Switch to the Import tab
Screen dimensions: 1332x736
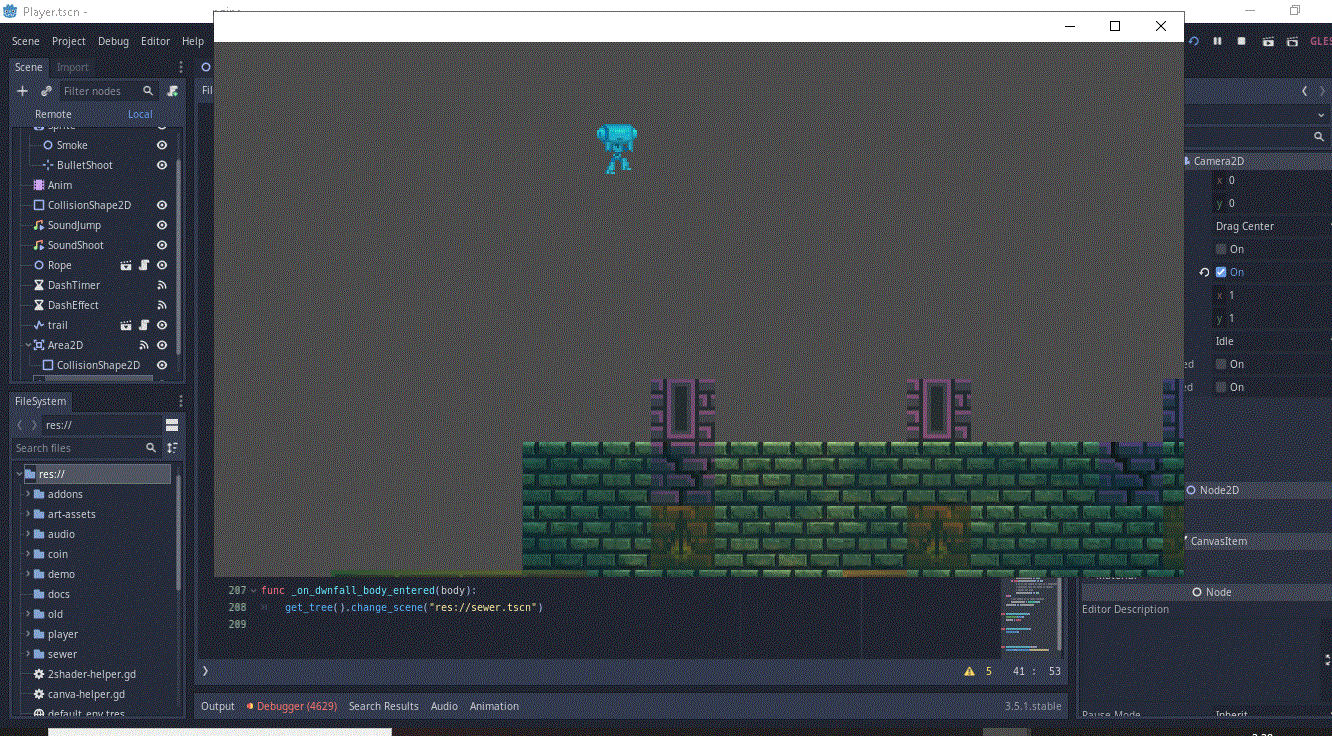[73, 67]
